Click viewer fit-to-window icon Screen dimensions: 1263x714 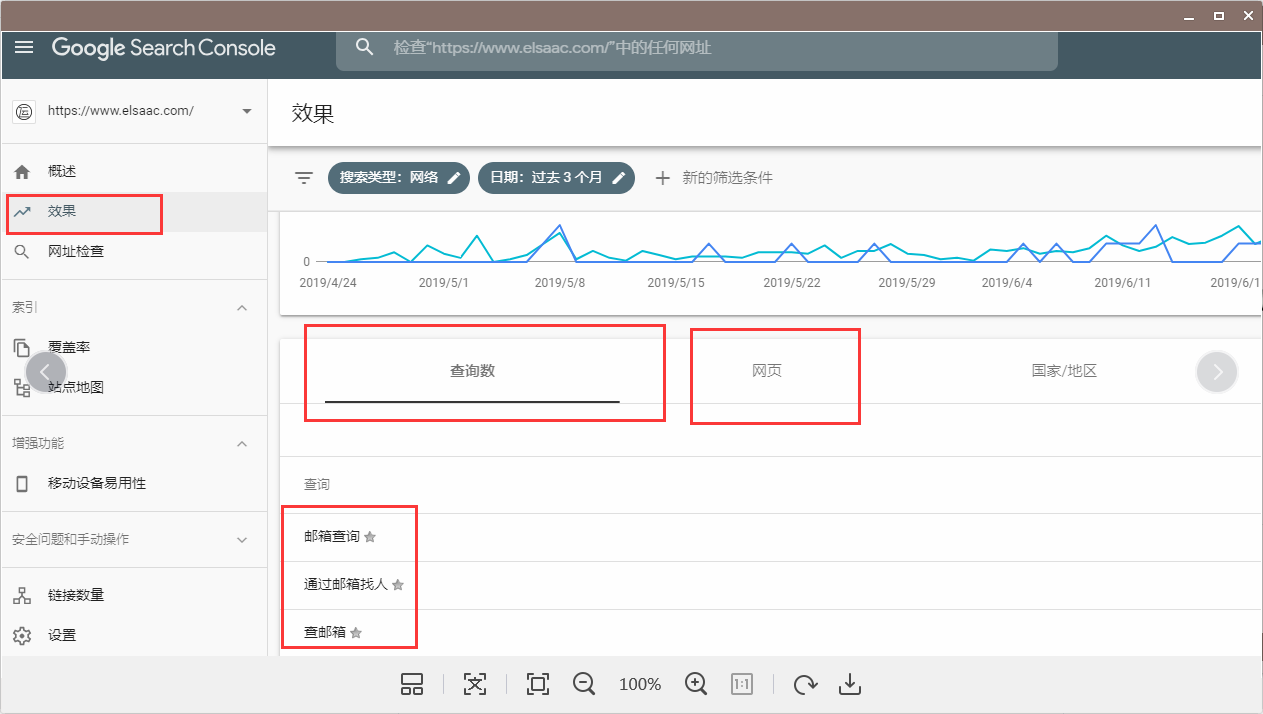click(475, 684)
